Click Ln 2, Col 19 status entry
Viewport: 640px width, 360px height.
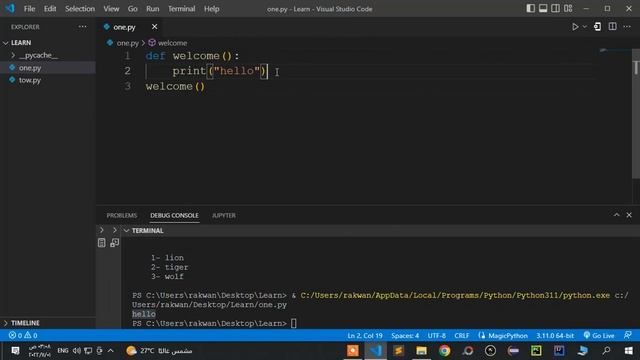365,336
